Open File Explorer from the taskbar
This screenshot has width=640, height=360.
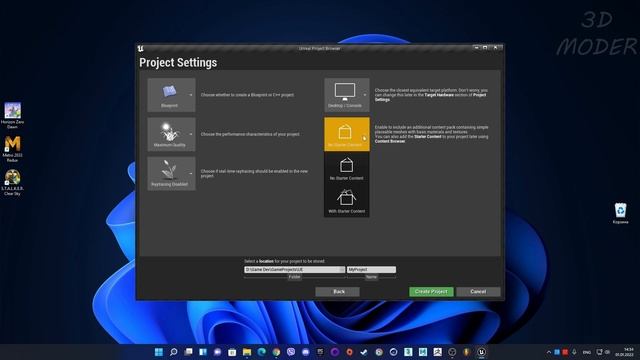pyautogui.click(x=247, y=352)
